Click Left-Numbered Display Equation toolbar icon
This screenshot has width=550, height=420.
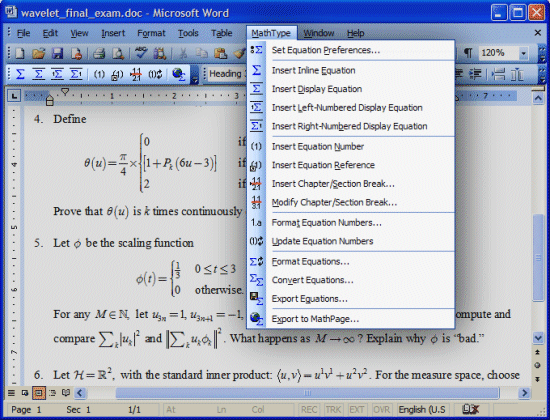click(x=58, y=74)
